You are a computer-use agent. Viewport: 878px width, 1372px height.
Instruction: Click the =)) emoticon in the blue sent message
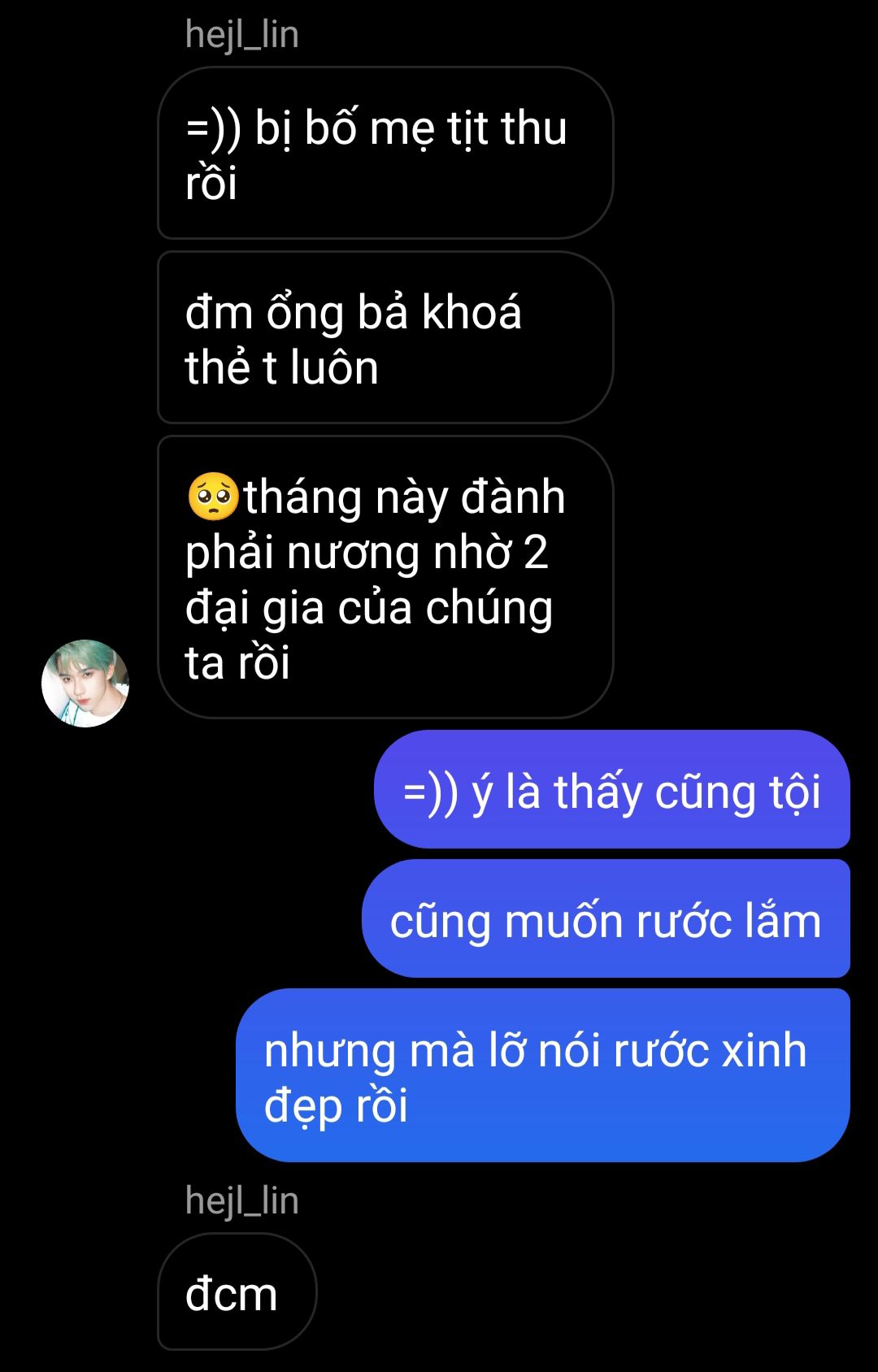point(431,793)
